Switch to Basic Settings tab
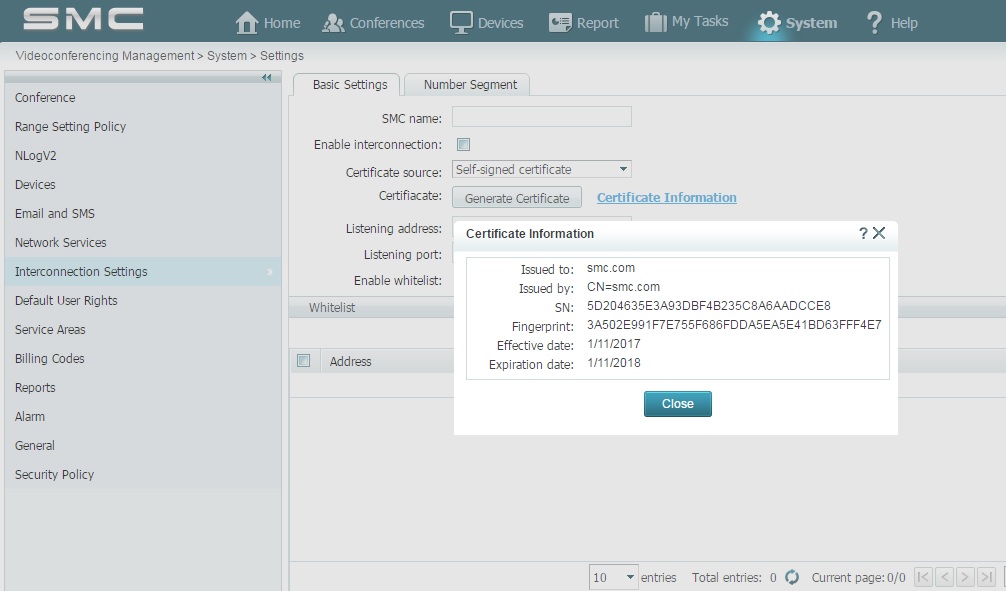1006x591 pixels. click(x=347, y=85)
